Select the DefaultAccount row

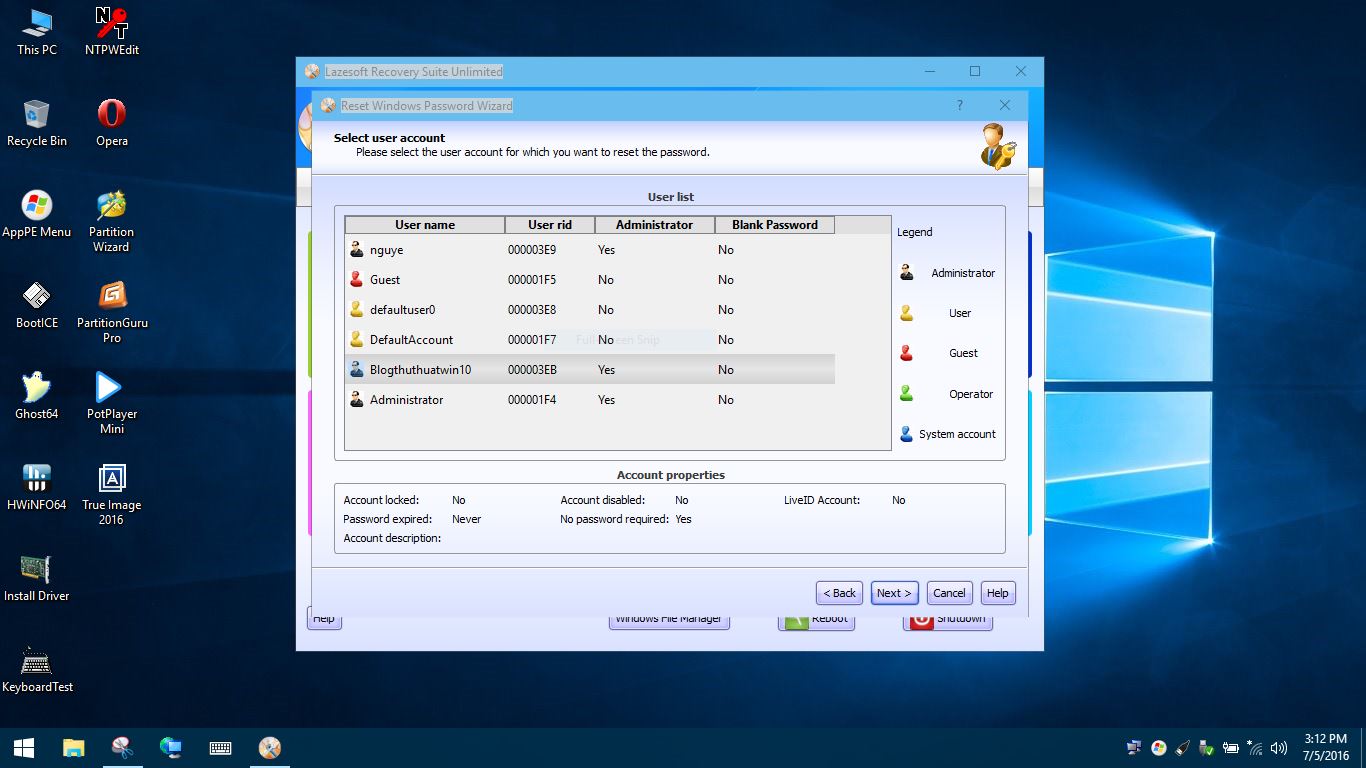click(x=590, y=340)
